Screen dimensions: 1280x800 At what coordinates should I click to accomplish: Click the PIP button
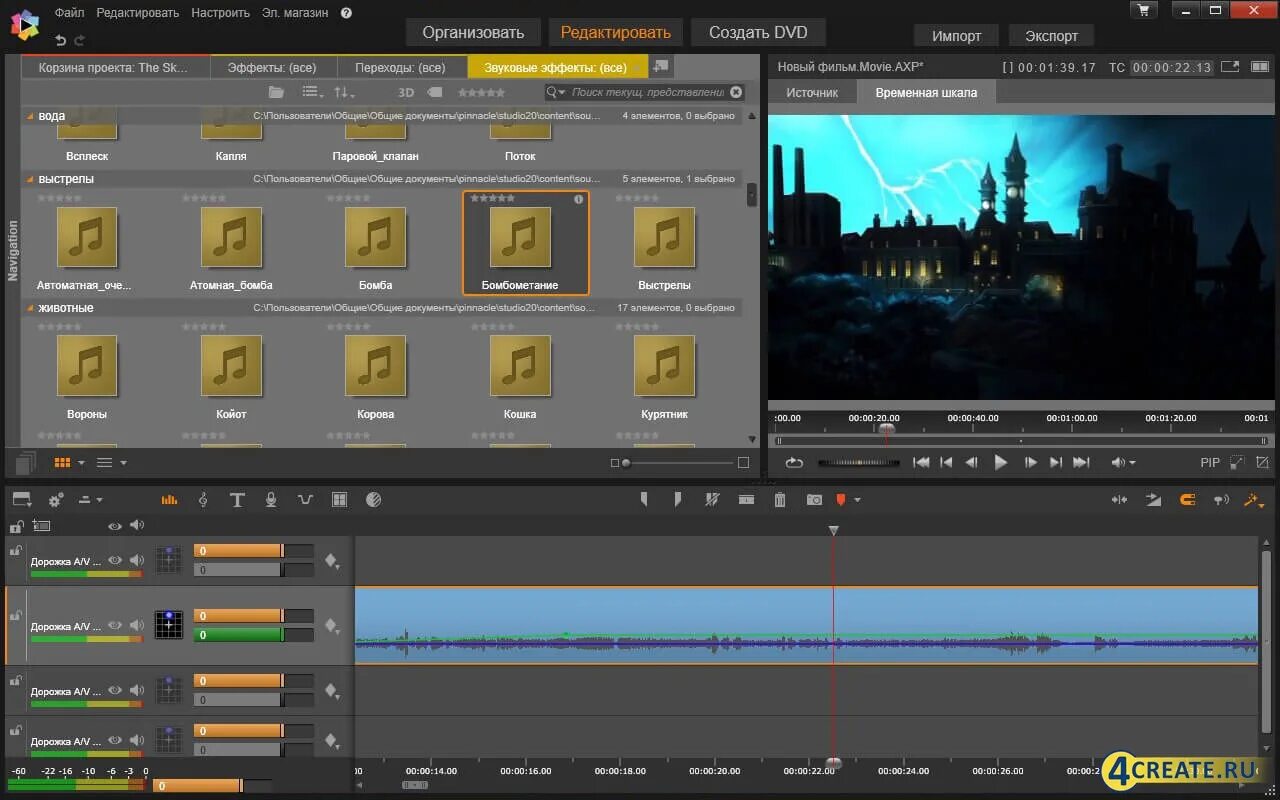pyautogui.click(x=1210, y=462)
